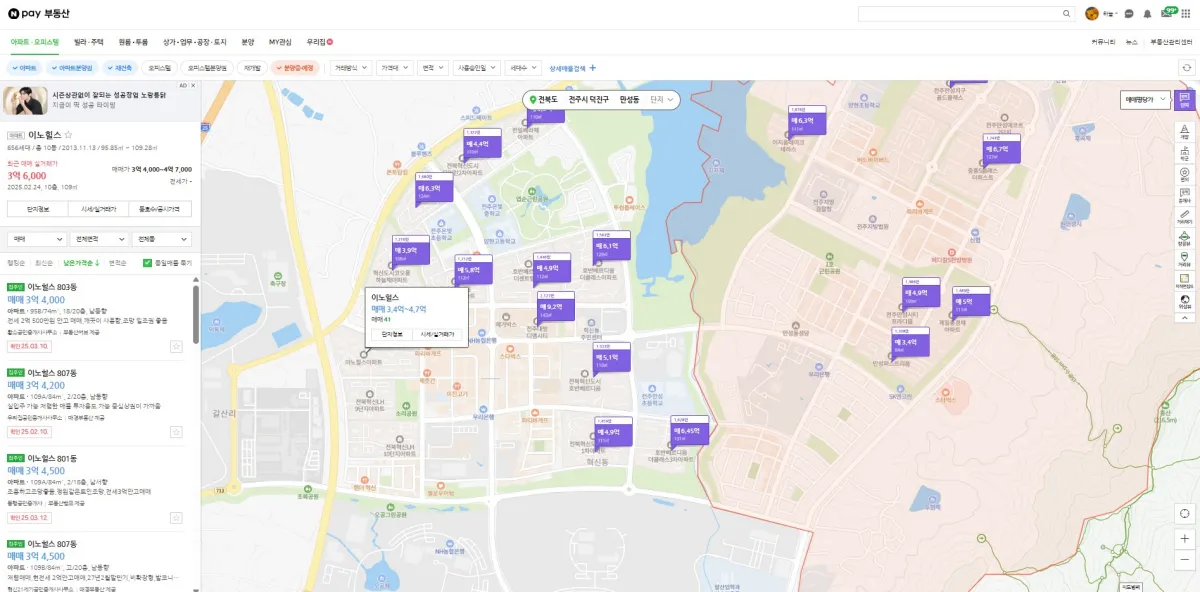
Task: Select the 학군 map tool icon
Action: [1184, 152]
